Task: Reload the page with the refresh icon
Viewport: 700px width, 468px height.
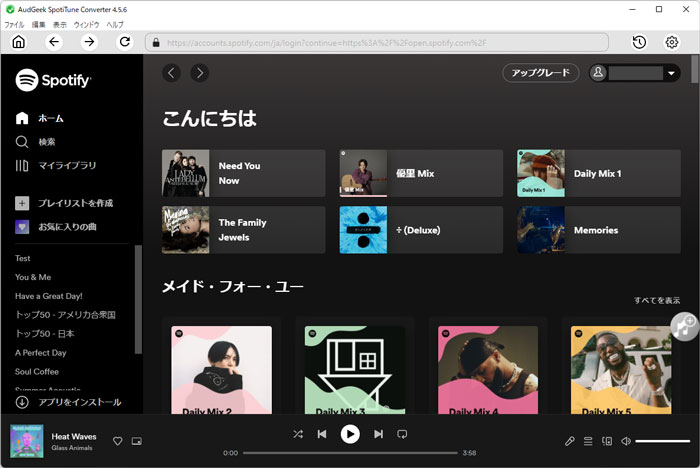Action: 125,42
